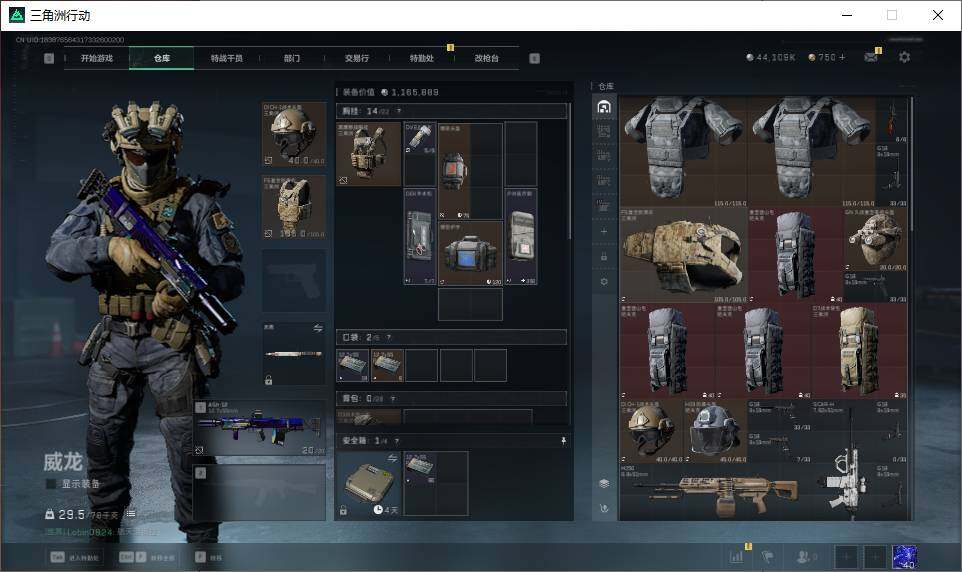The width and height of the screenshot is (962, 572).
Task: Open the mail inbox icon
Action: tap(871, 57)
